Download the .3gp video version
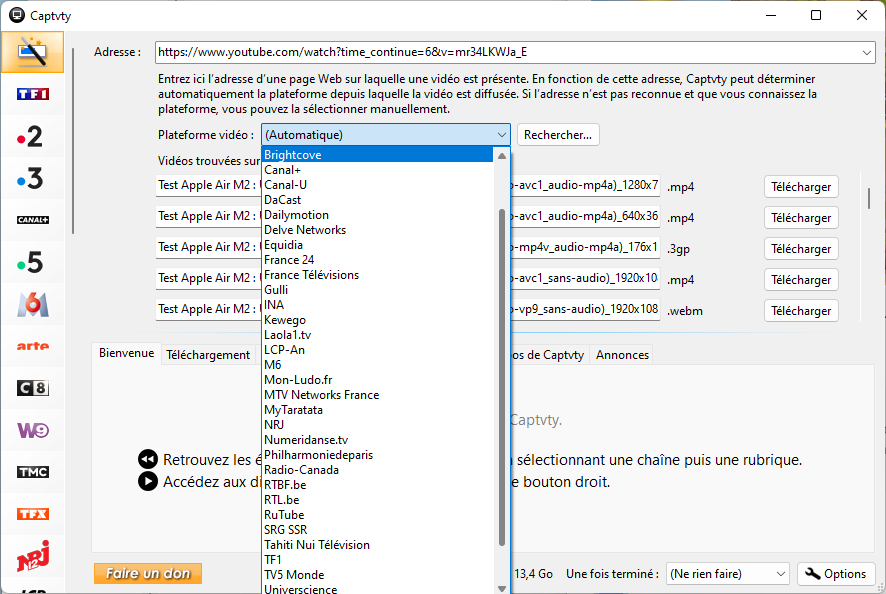Screen dimensions: 886x594 pyautogui.click(x=801, y=249)
